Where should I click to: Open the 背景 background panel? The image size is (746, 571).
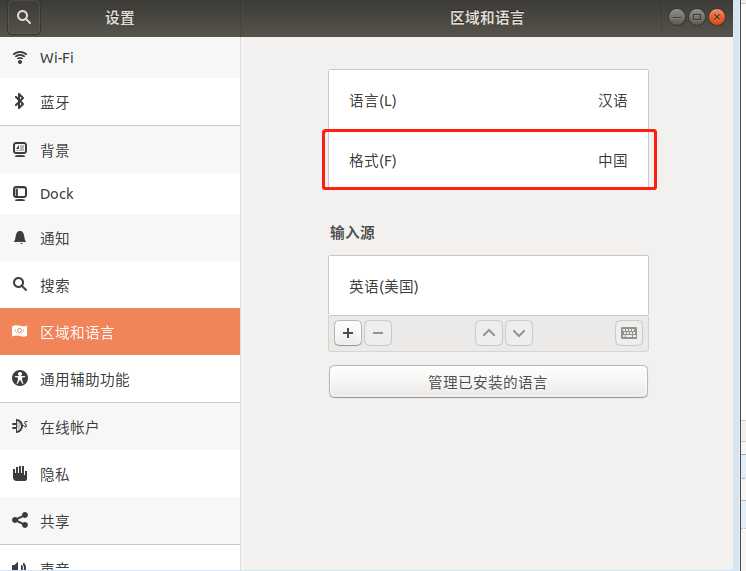tap(120, 150)
